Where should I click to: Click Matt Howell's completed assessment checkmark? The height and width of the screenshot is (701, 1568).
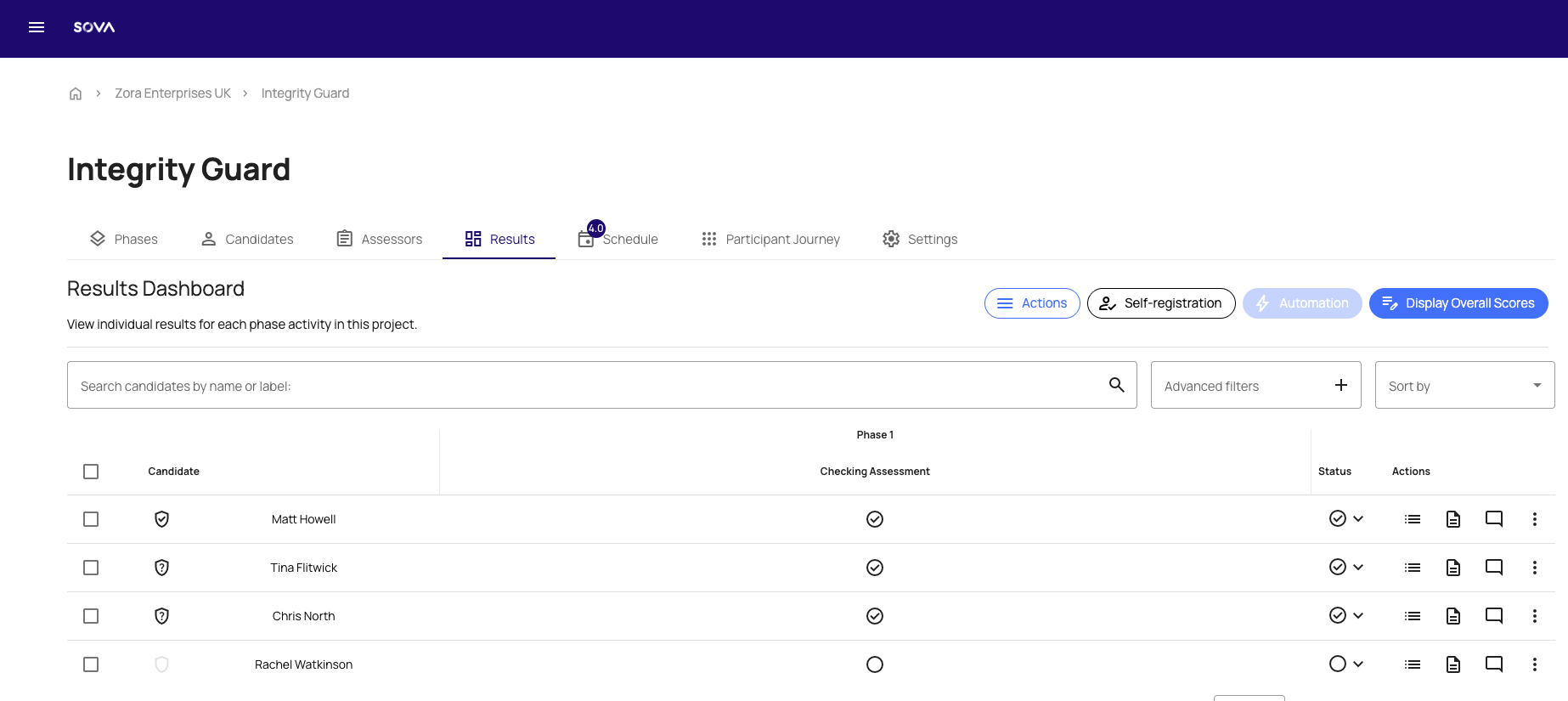[x=874, y=519]
